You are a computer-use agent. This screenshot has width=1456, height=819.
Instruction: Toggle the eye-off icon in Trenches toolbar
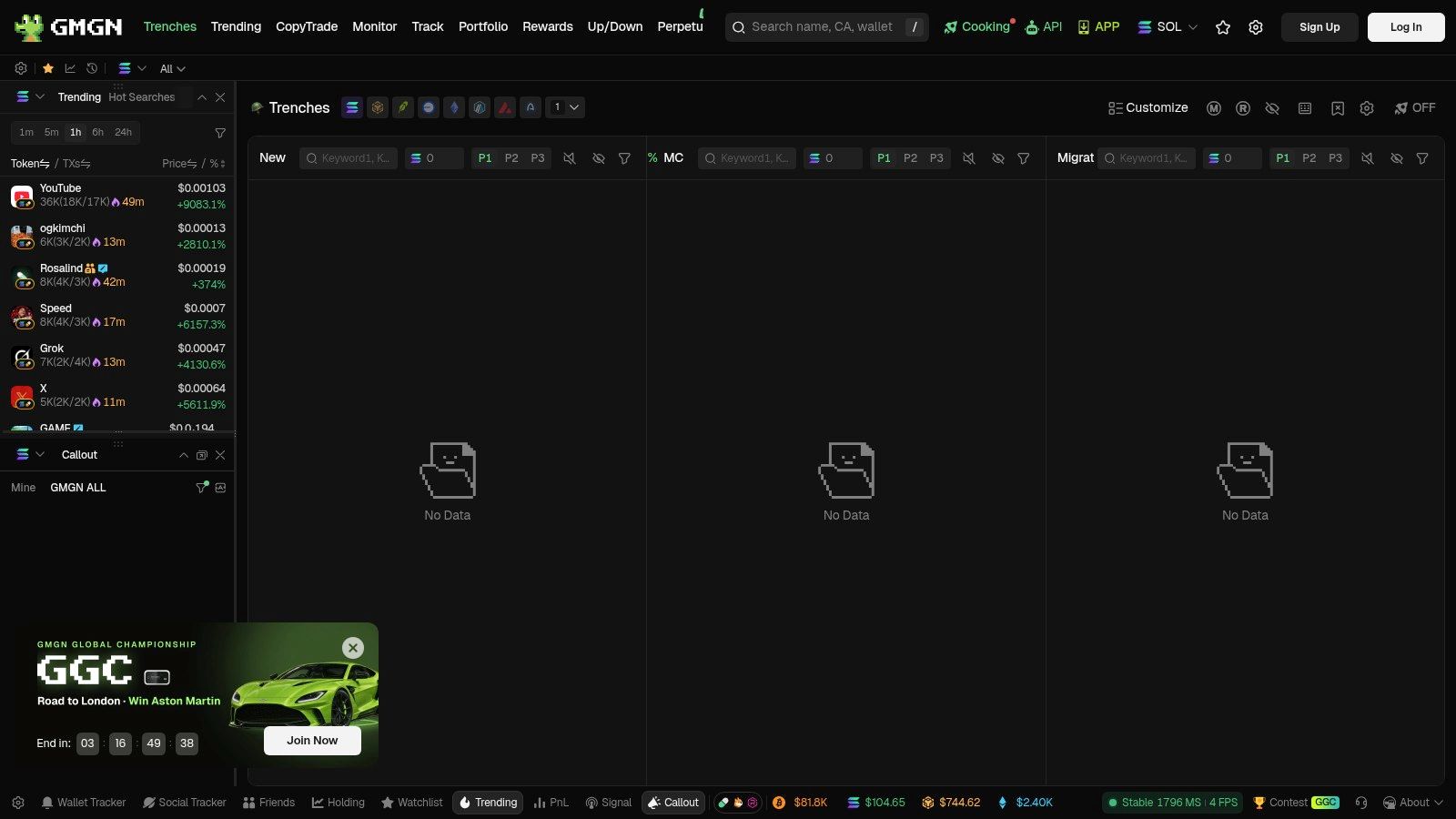point(1272,108)
